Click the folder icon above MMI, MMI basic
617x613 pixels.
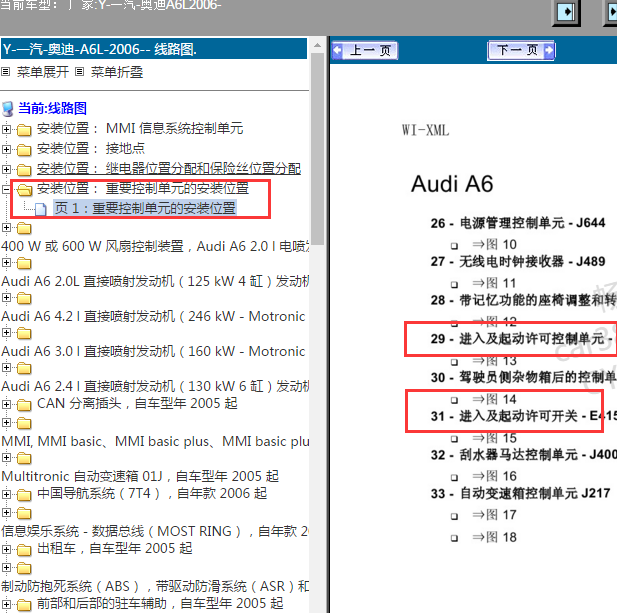[24, 423]
